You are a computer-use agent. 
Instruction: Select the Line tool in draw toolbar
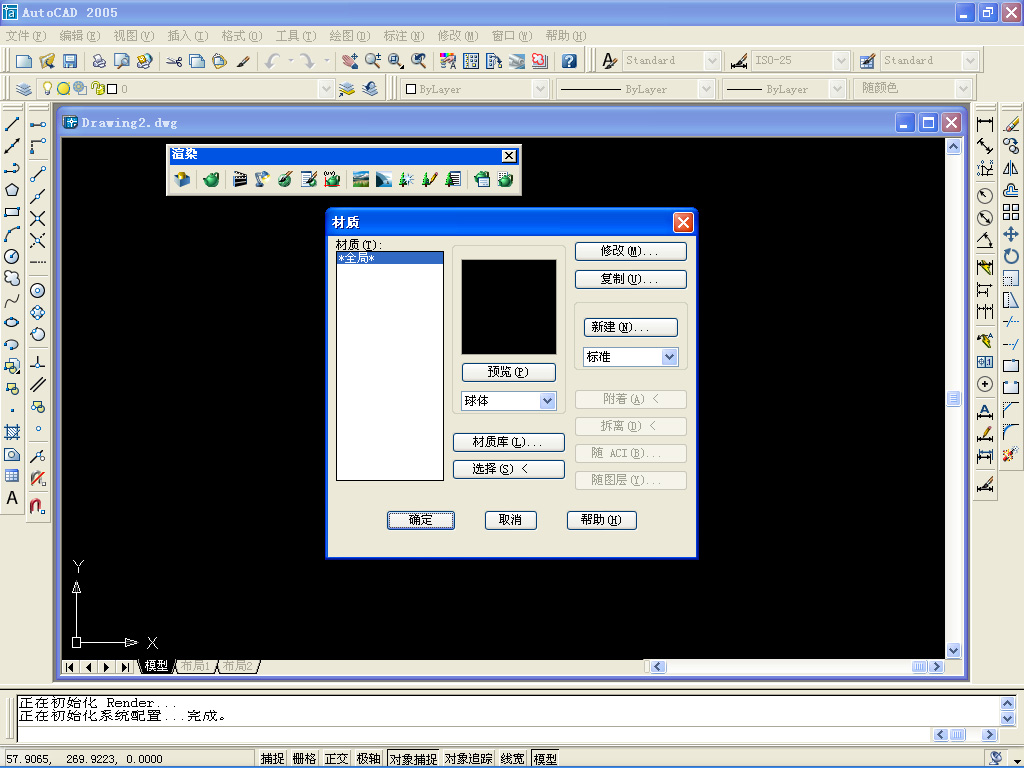tap(12, 124)
